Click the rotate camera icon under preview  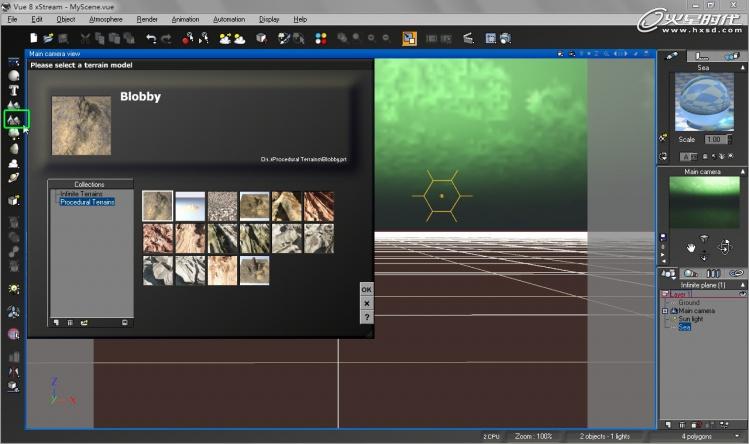pyautogui.click(x=725, y=248)
